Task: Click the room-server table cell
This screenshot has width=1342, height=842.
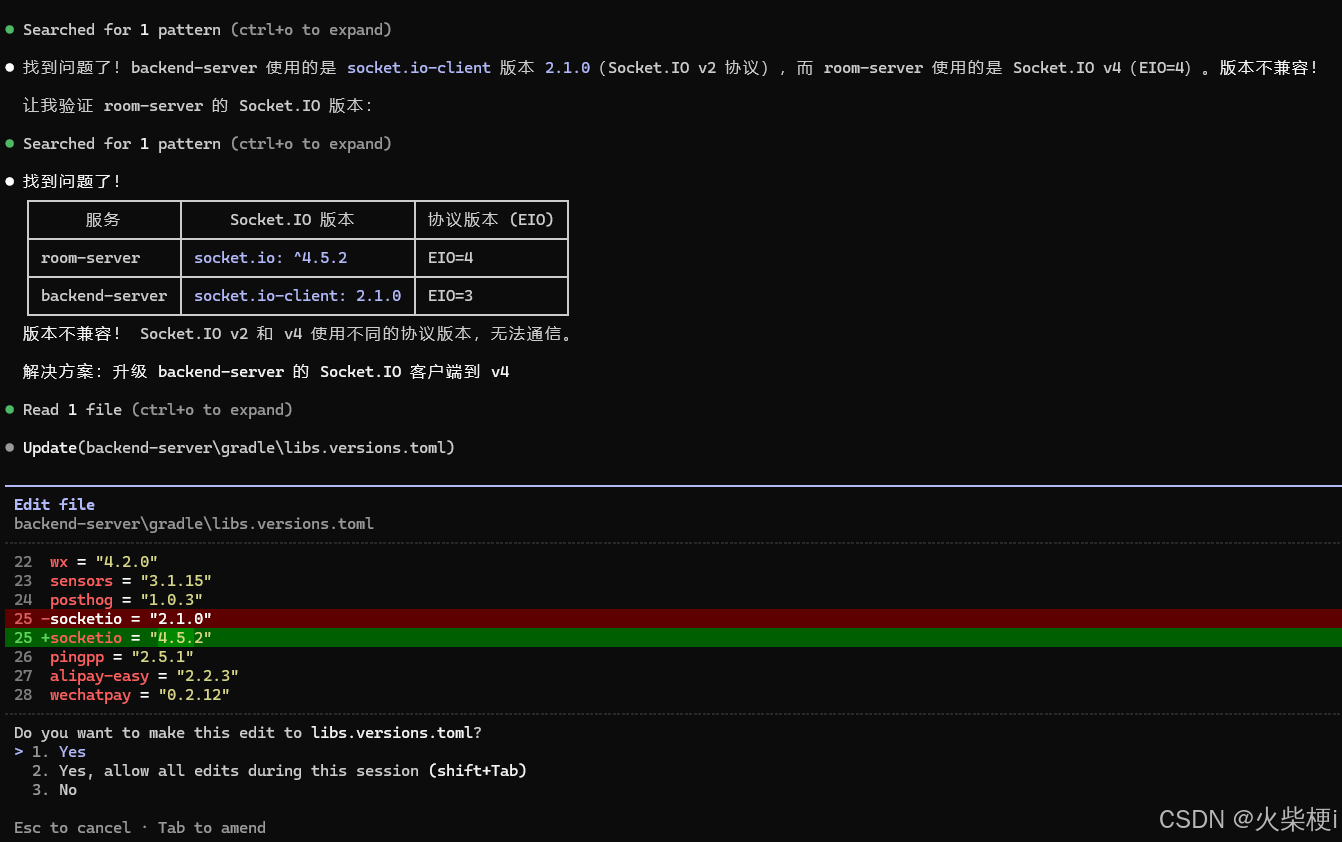Action: (104, 258)
